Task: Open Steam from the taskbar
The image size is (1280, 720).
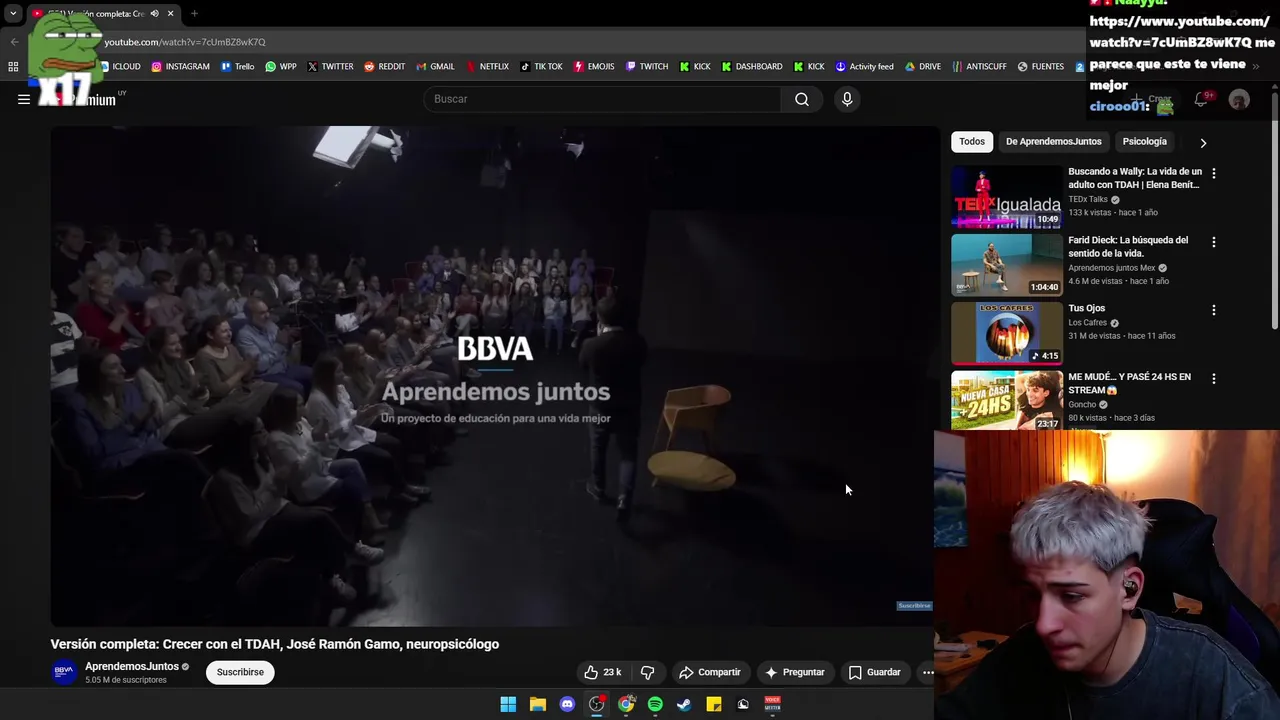Action: (684, 704)
